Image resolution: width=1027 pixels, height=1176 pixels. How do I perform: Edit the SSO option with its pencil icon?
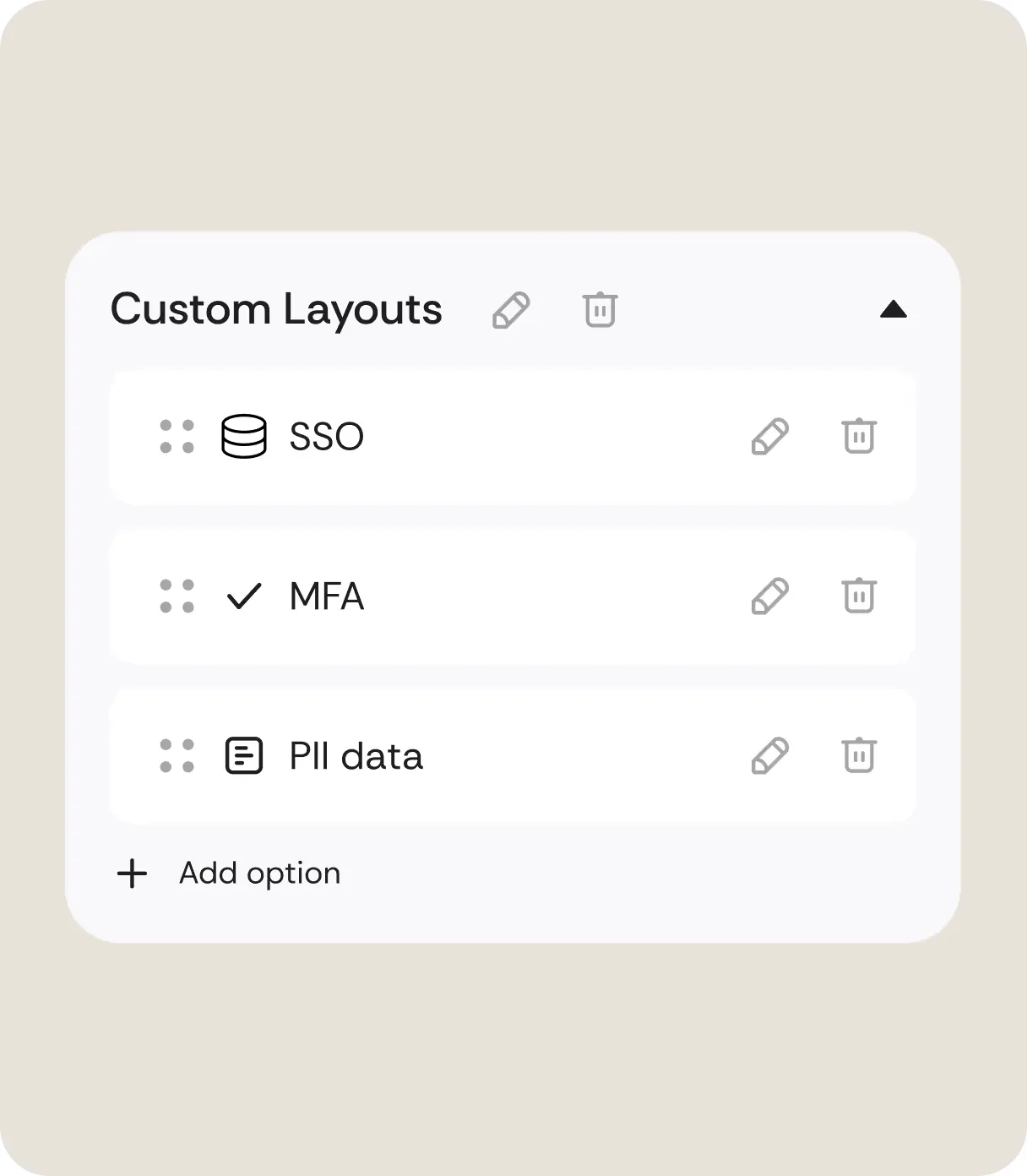coord(770,436)
